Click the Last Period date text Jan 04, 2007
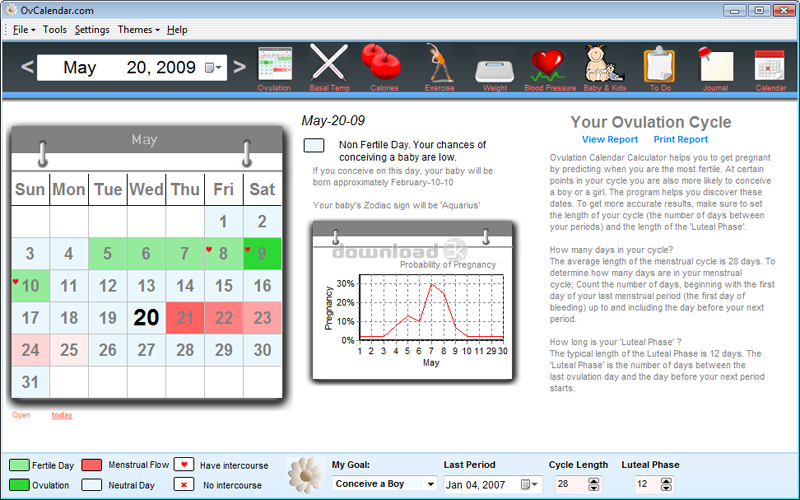 475,485
